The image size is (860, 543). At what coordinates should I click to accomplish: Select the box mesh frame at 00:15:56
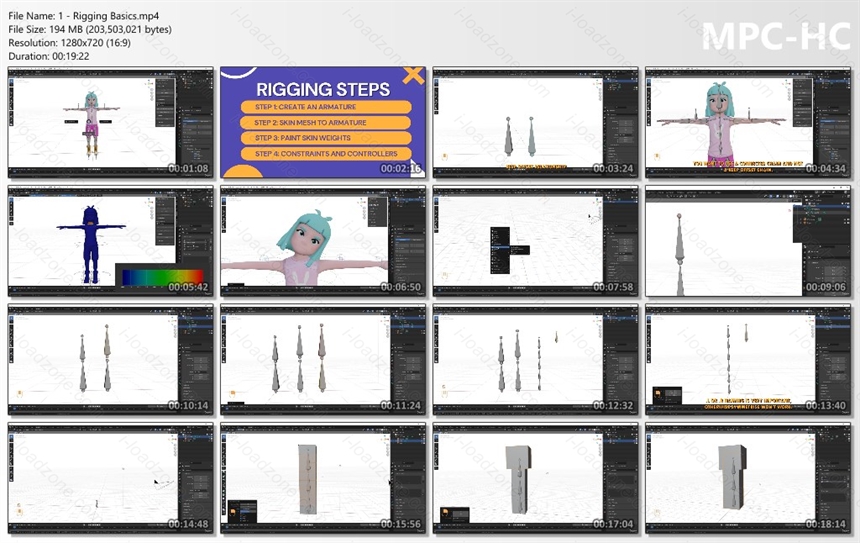tap(323, 478)
